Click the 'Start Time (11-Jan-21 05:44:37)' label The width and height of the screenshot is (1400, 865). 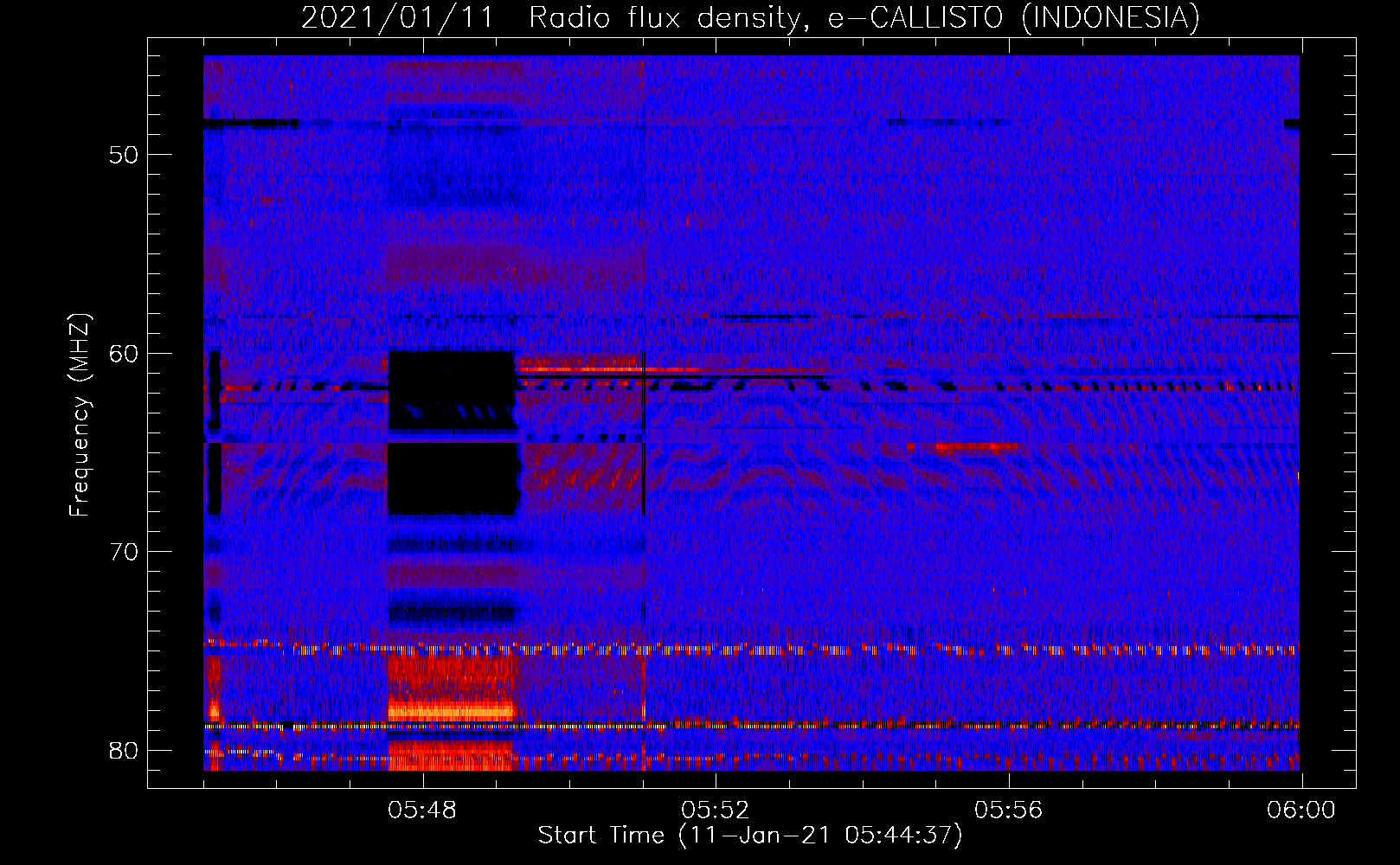click(x=750, y=836)
